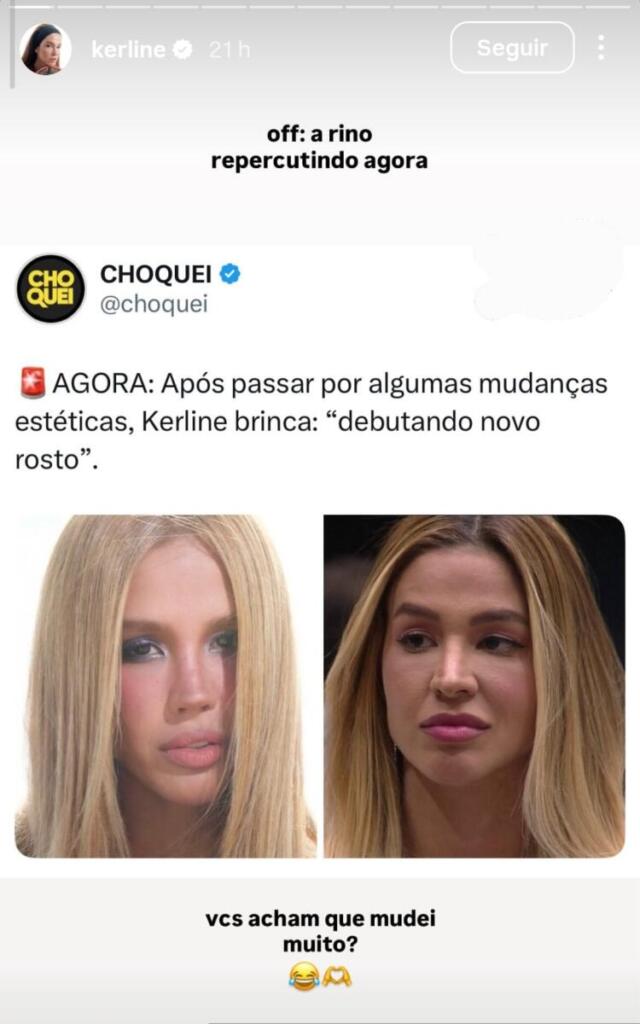Open the @choquei handle

coord(153,304)
